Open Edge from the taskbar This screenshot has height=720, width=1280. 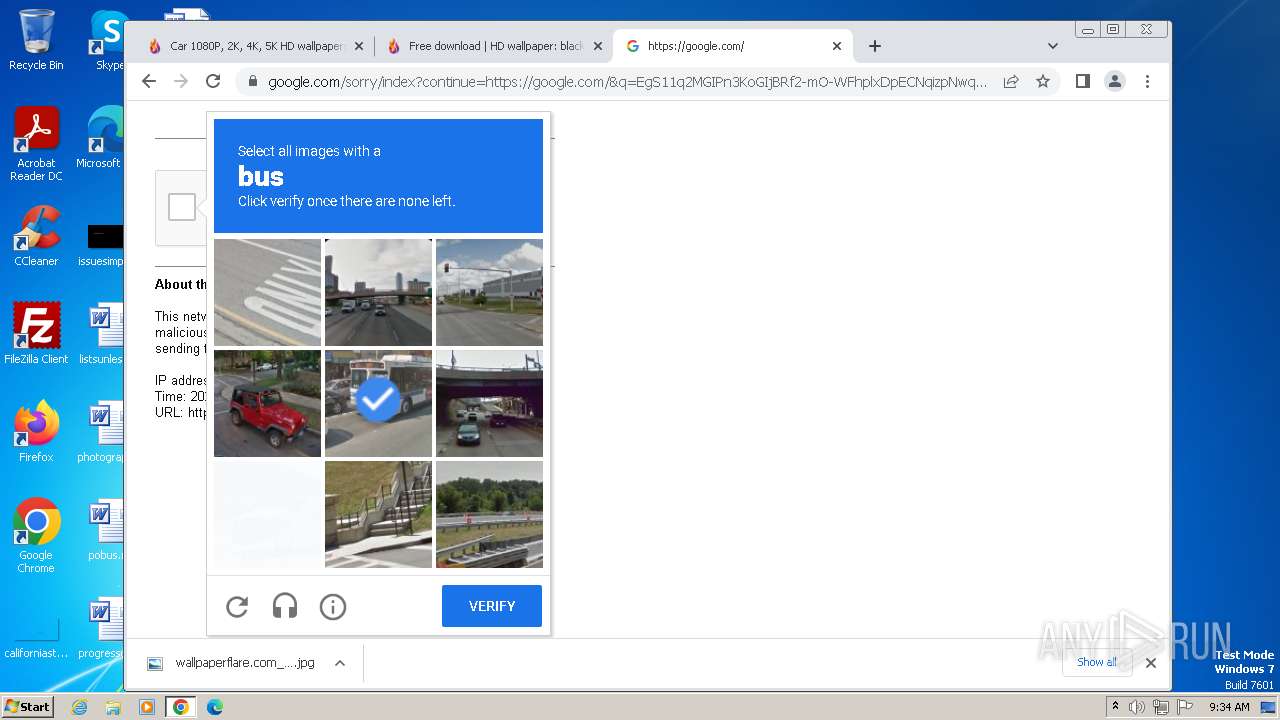(214, 707)
